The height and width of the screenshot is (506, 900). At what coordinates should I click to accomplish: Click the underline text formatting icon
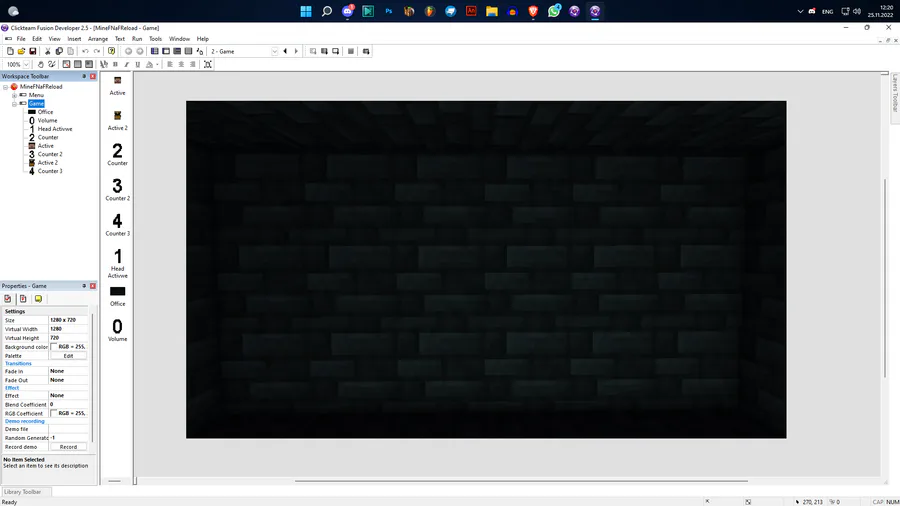138,64
